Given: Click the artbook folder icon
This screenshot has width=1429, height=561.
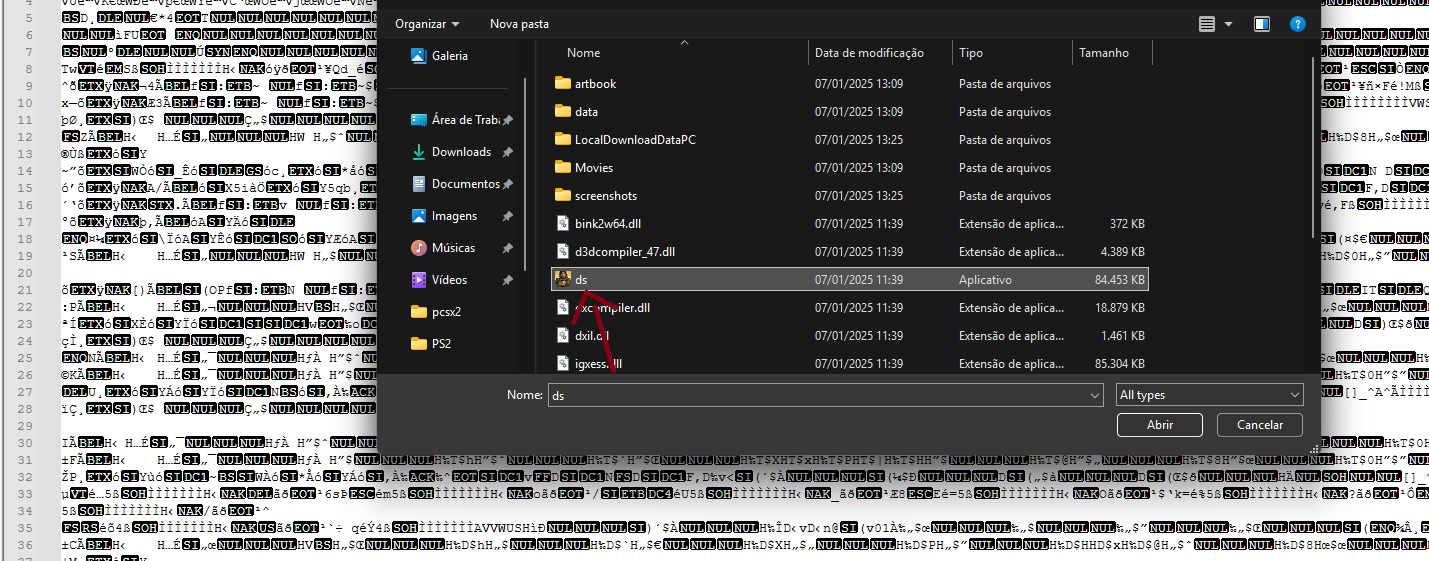Looking at the screenshot, I should (562, 84).
